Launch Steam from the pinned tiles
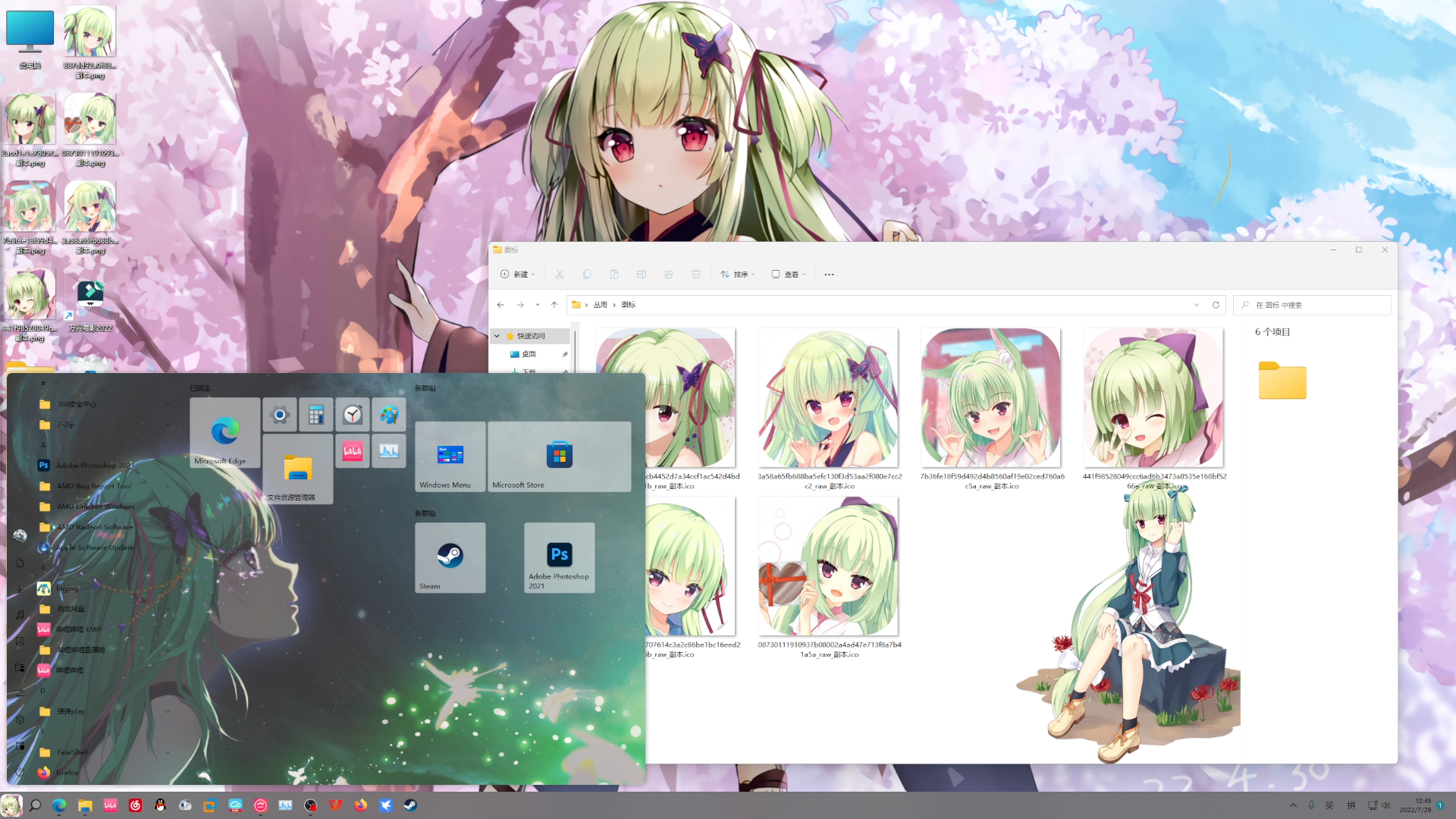1456x819 pixels. point(450,557)
